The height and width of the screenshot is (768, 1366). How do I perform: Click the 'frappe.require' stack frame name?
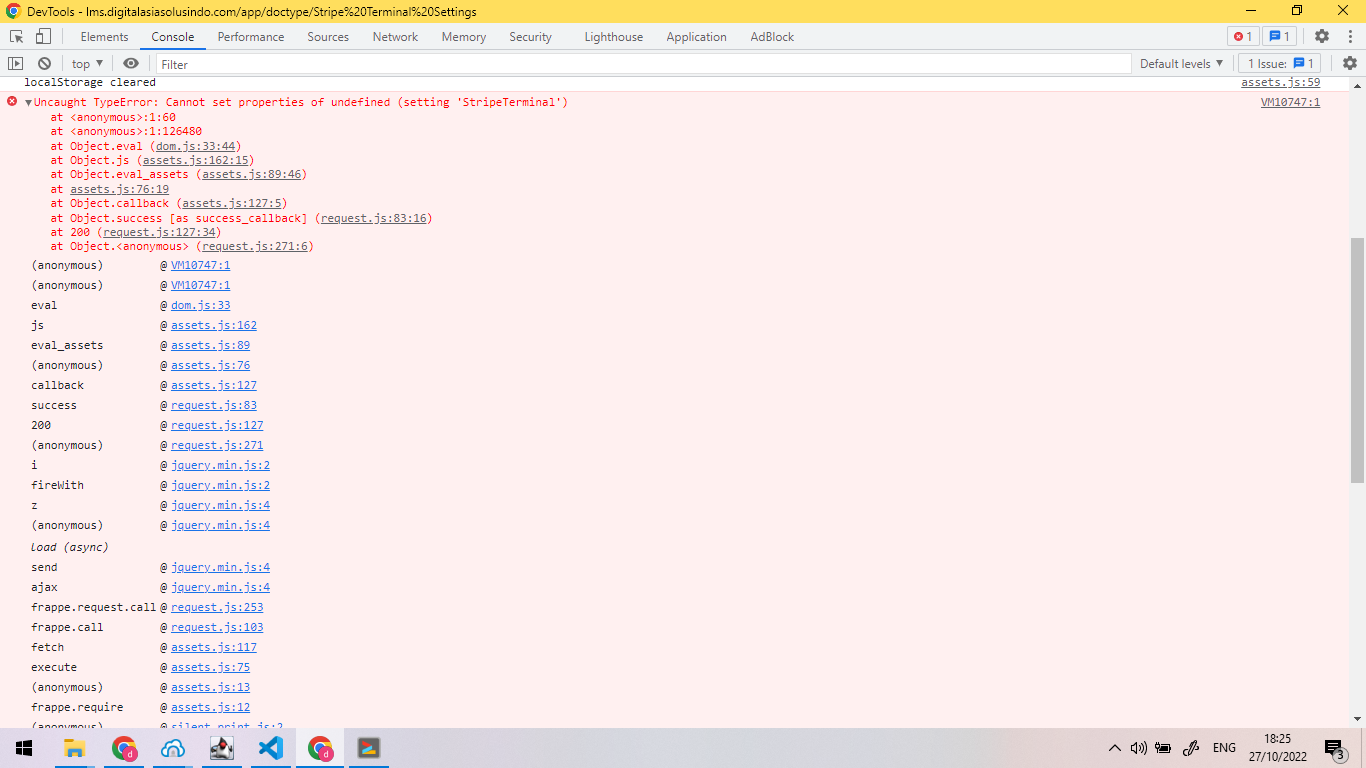point(77,707)
